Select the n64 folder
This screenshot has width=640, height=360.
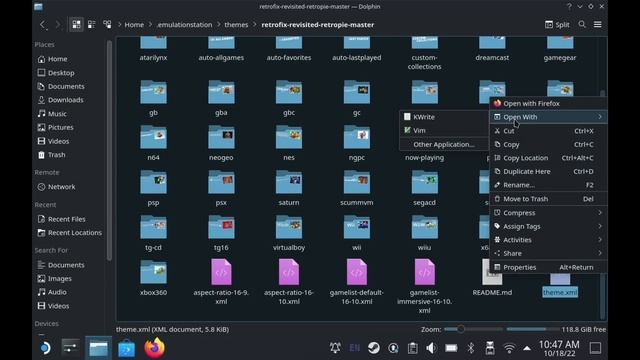pyautogui.click(x=153, y=143)
